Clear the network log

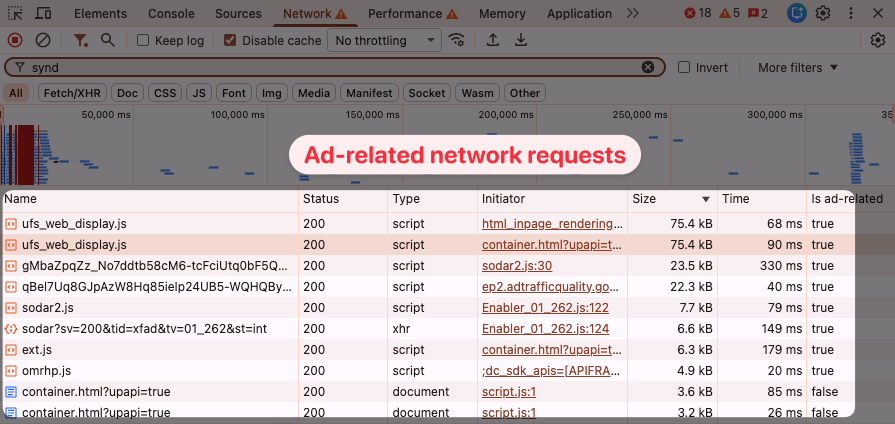(43, 40)
